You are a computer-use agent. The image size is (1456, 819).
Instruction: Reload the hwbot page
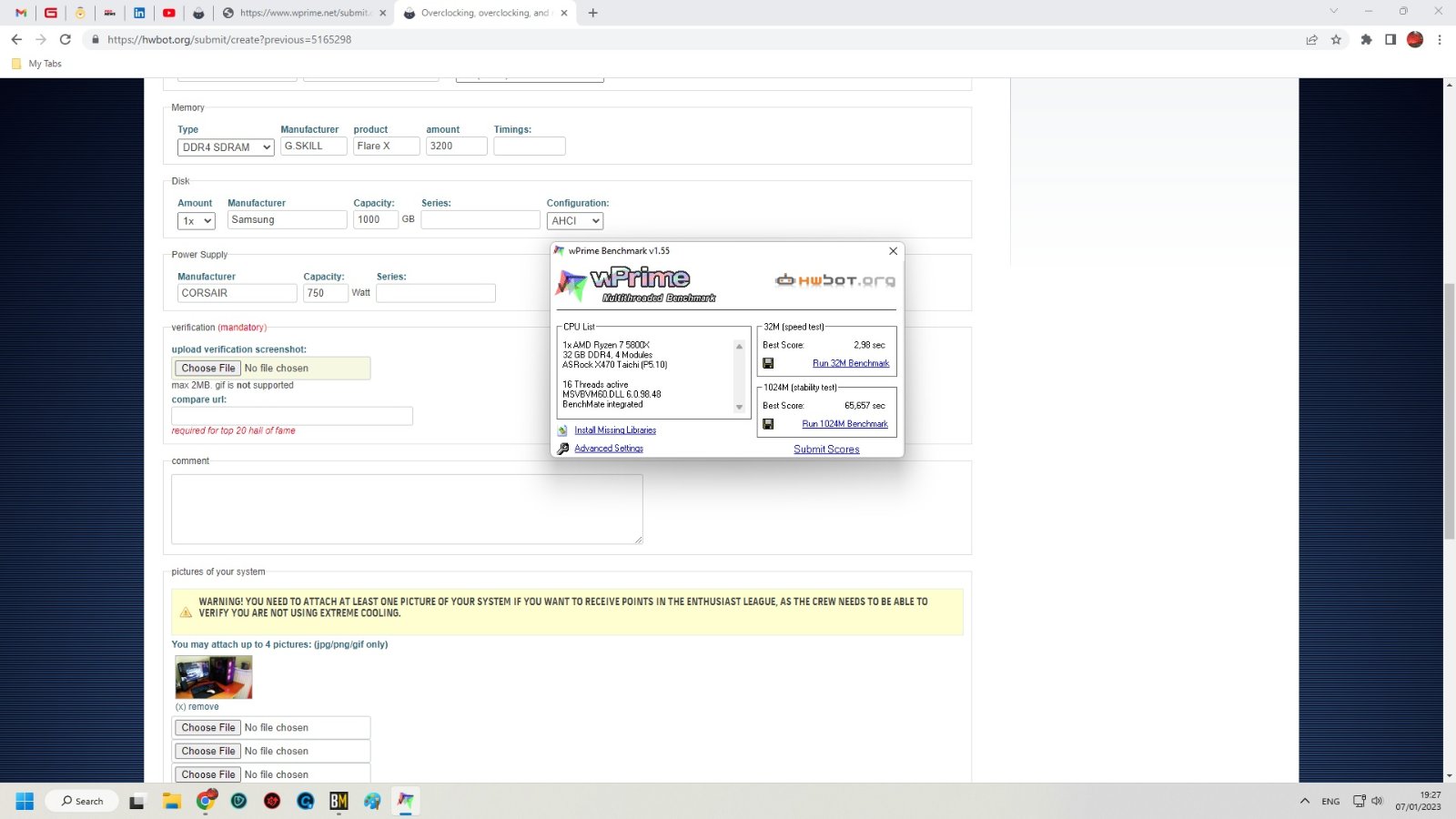coord(65,39)
